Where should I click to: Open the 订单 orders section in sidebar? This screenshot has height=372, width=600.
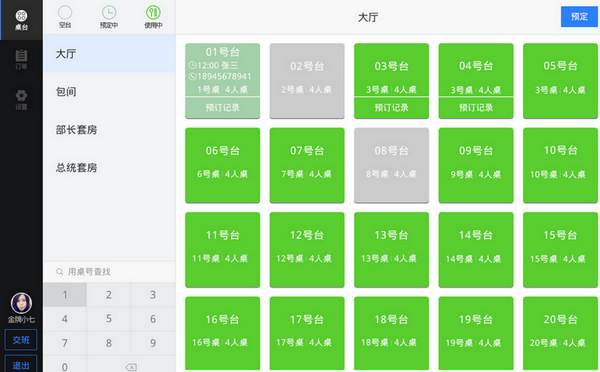[x=21, y=60]
